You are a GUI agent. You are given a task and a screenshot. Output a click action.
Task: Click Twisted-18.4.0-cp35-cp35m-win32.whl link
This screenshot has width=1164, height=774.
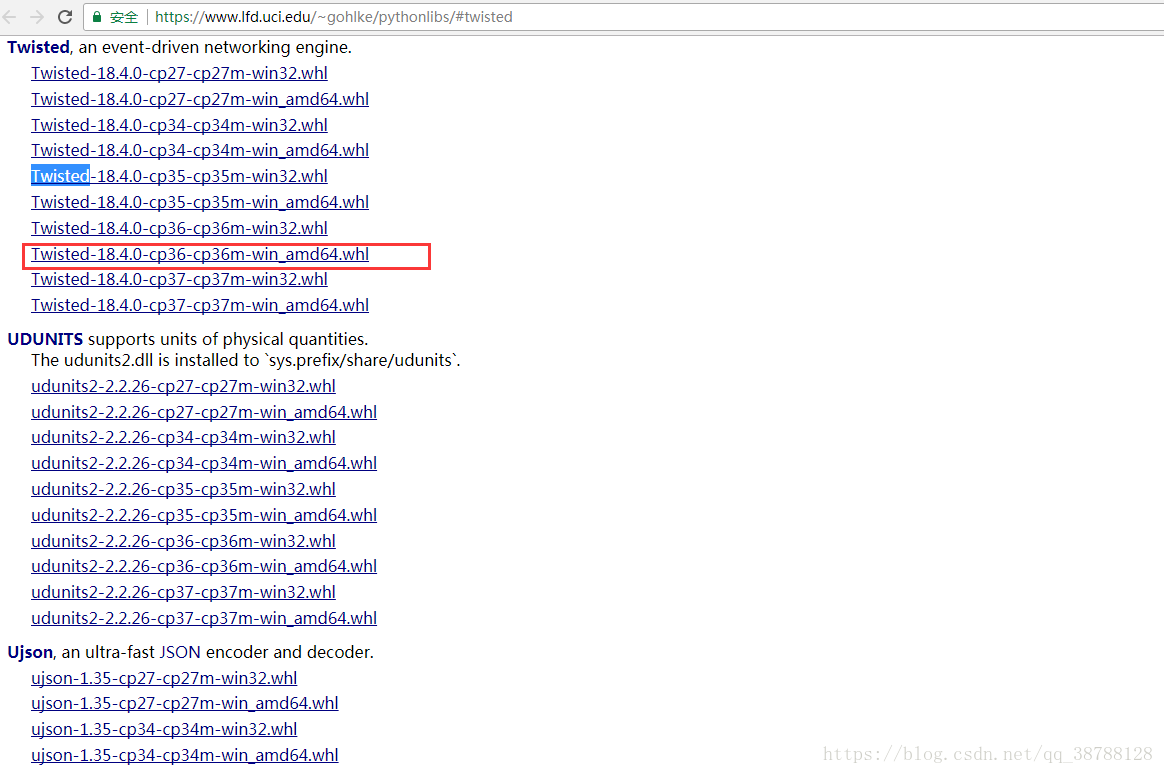click(179, 177)
